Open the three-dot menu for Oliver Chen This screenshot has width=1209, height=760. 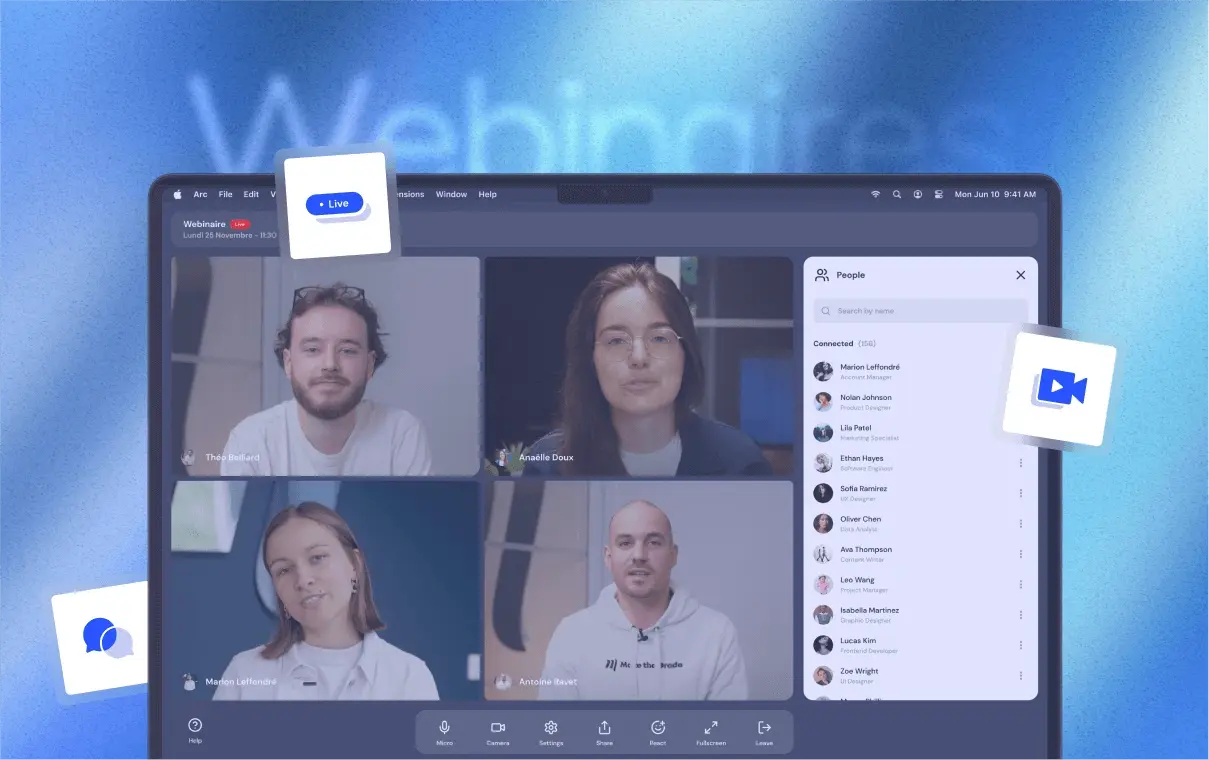pos(1020,524)
